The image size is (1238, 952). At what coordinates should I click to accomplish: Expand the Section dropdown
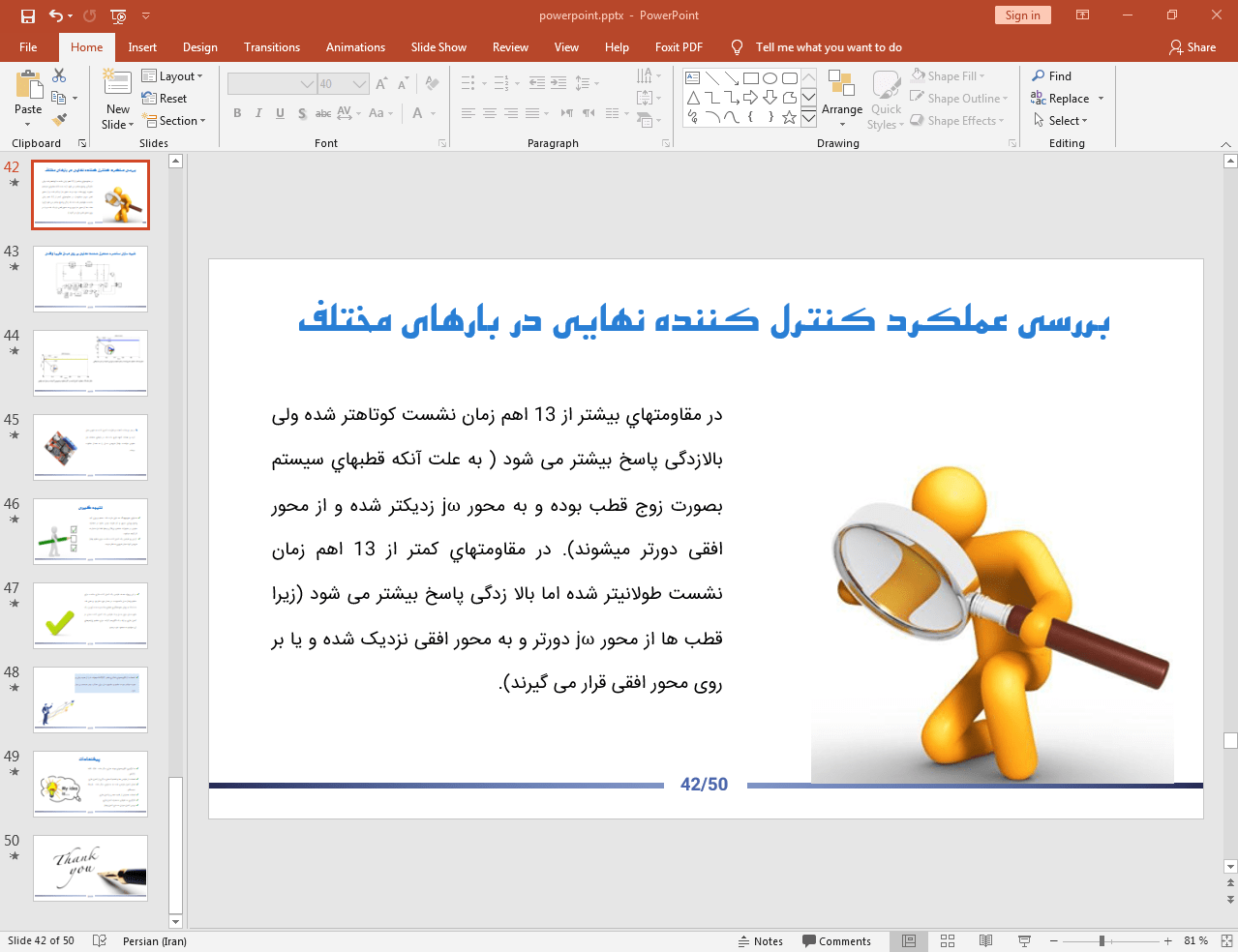tap(174, 121)
